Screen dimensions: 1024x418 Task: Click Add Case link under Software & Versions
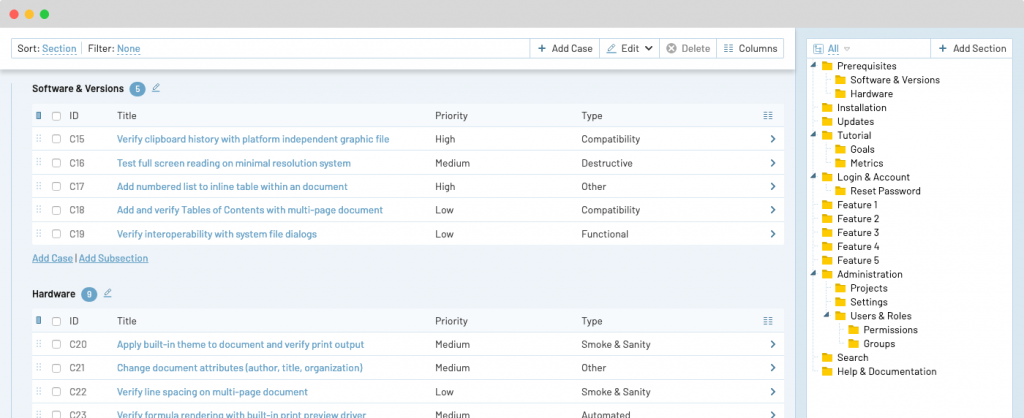[x=52, y=258]
